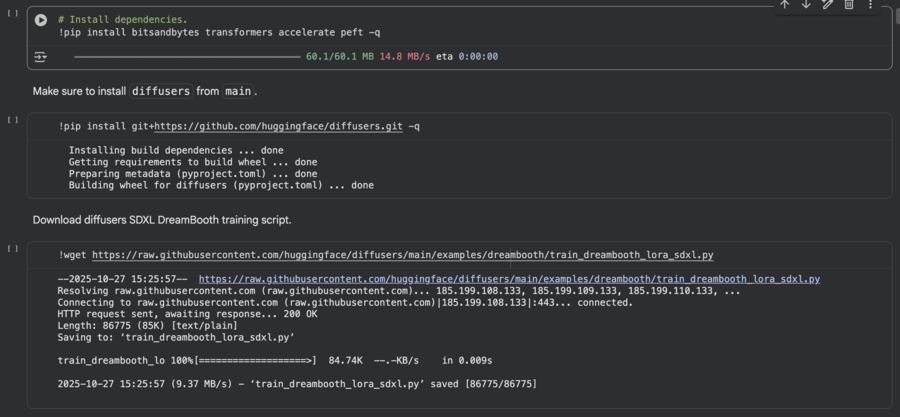The image size is (900, 417).
Task: Click the 'Building wheel for diffusers' output line
Action: pyautogui.click(x=221, y=185)
